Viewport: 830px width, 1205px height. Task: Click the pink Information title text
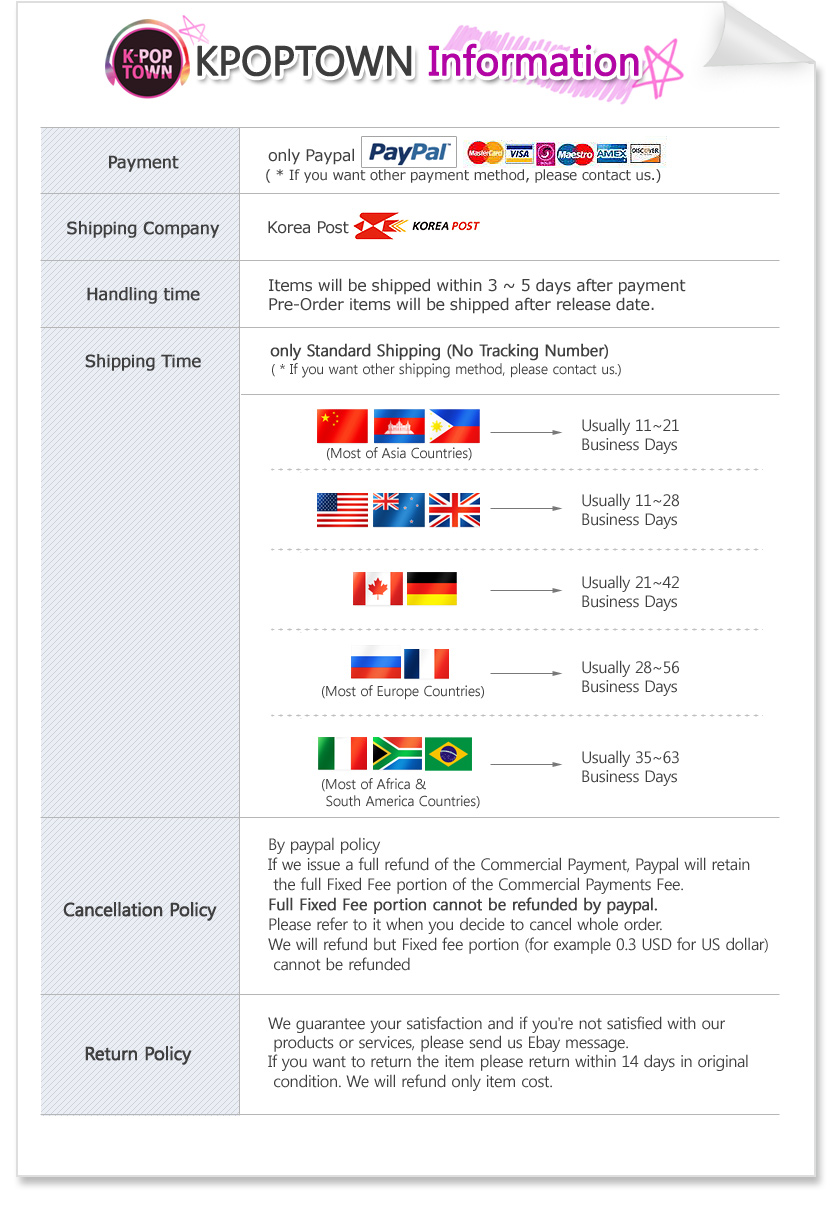[x=534, y=63]
